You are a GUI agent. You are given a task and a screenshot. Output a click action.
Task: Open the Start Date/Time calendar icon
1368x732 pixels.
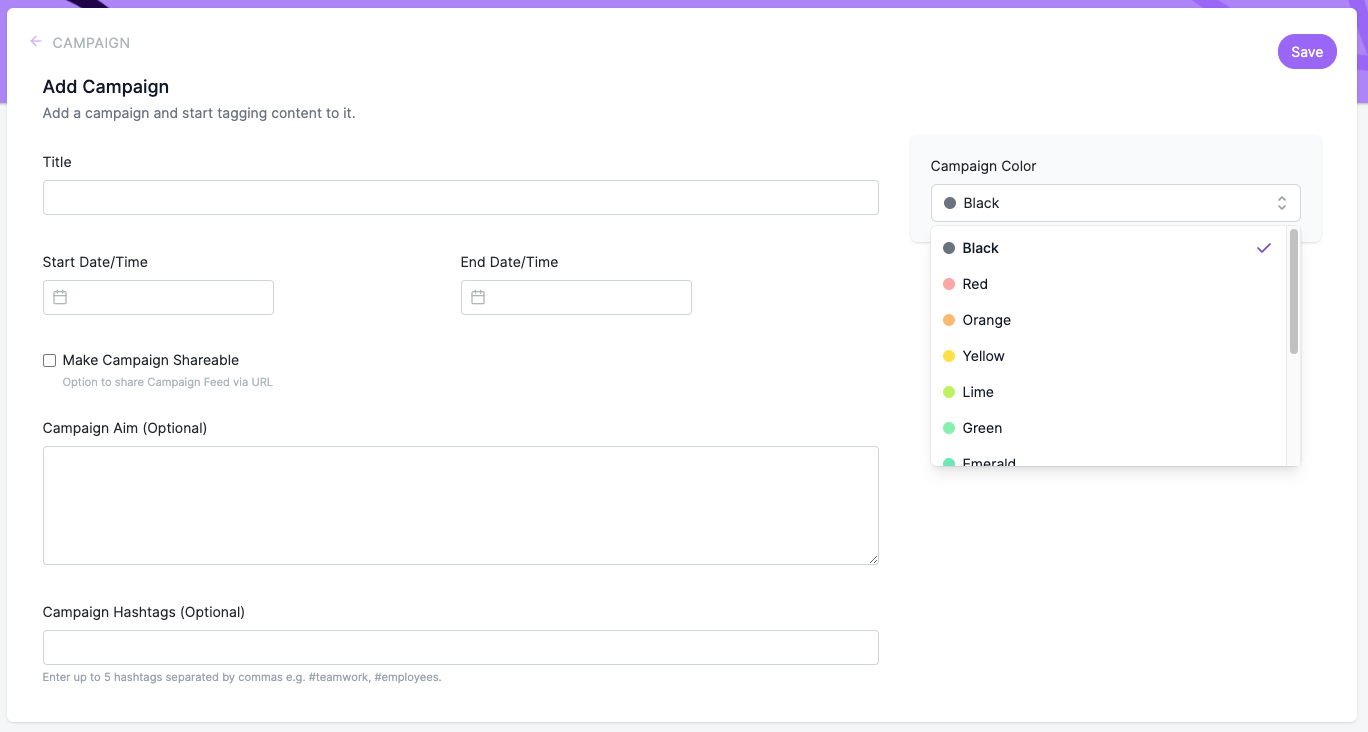coord(60,297)
